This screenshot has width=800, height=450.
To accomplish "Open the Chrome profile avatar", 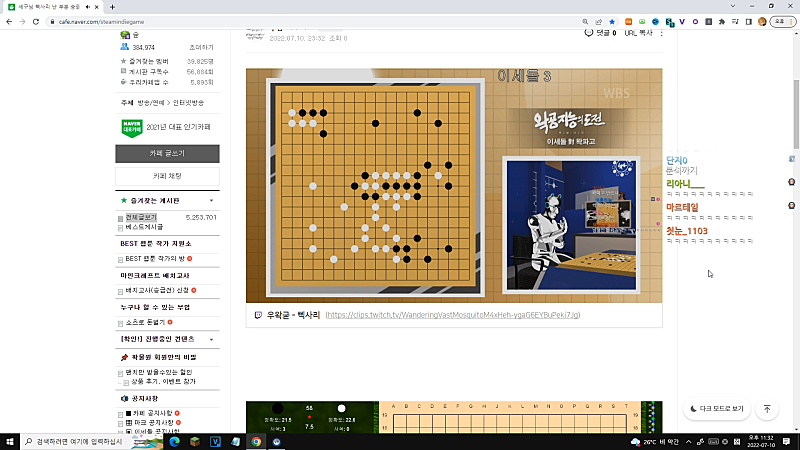I will [762, 22].
